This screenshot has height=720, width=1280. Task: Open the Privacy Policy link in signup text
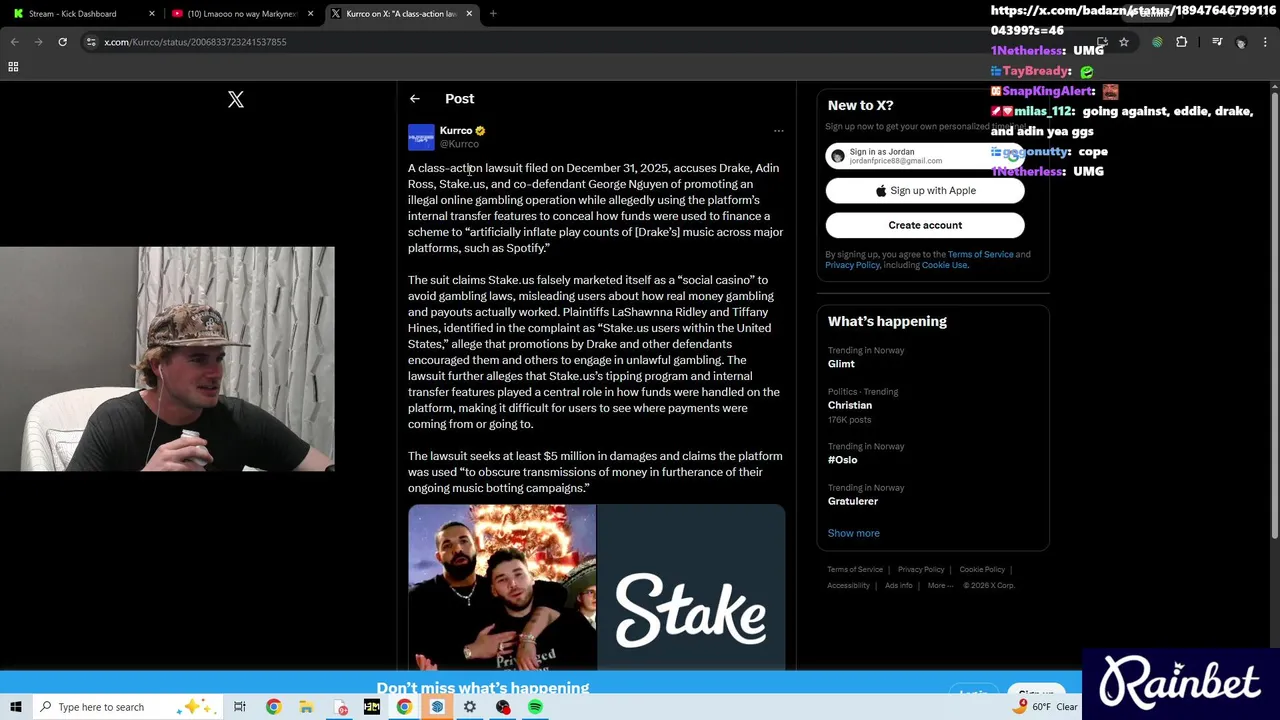pos(852,265)
